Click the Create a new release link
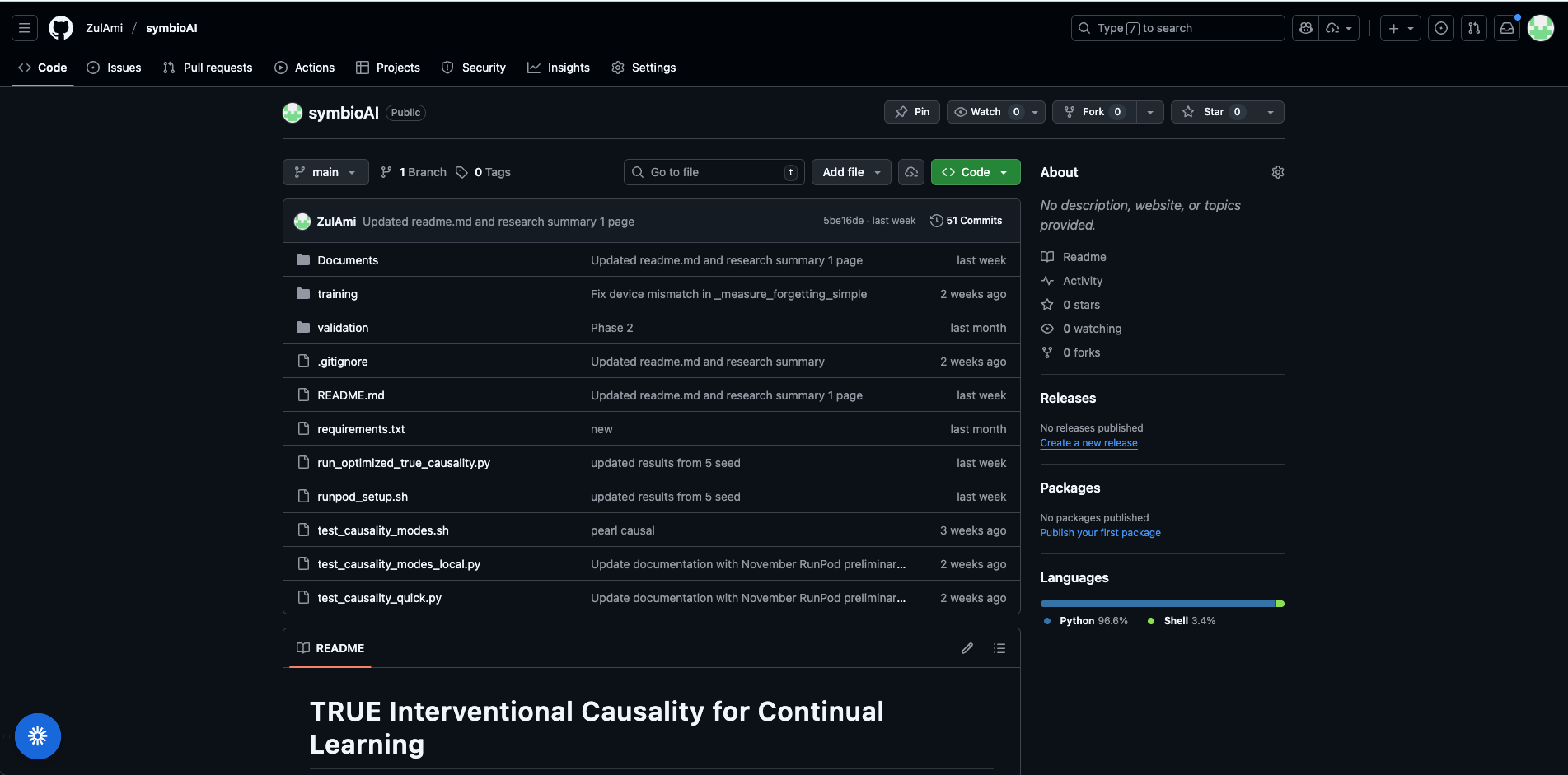The width and height of the screenshot is (1568, 775). coord(1088,443)
